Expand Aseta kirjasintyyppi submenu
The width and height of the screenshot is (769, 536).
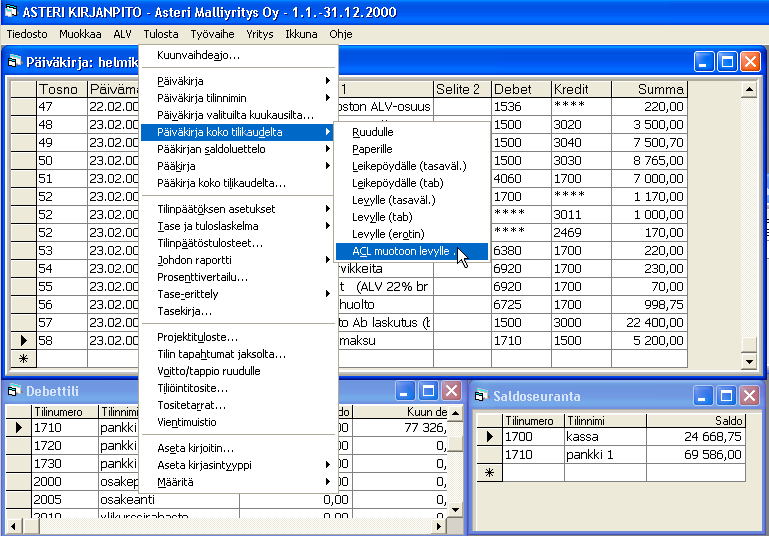239,465
